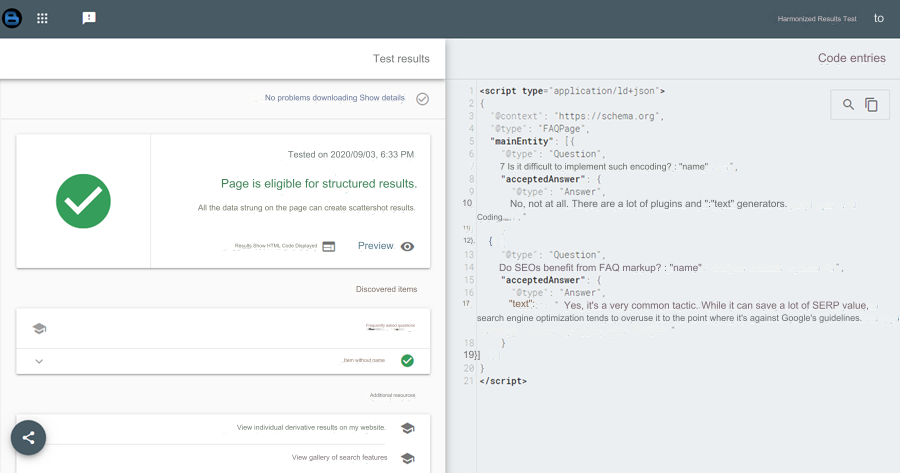The height and width of the screenshot is (473, 900).
Task: Toggle the Preview eye icon
Action: pos(407,246)
